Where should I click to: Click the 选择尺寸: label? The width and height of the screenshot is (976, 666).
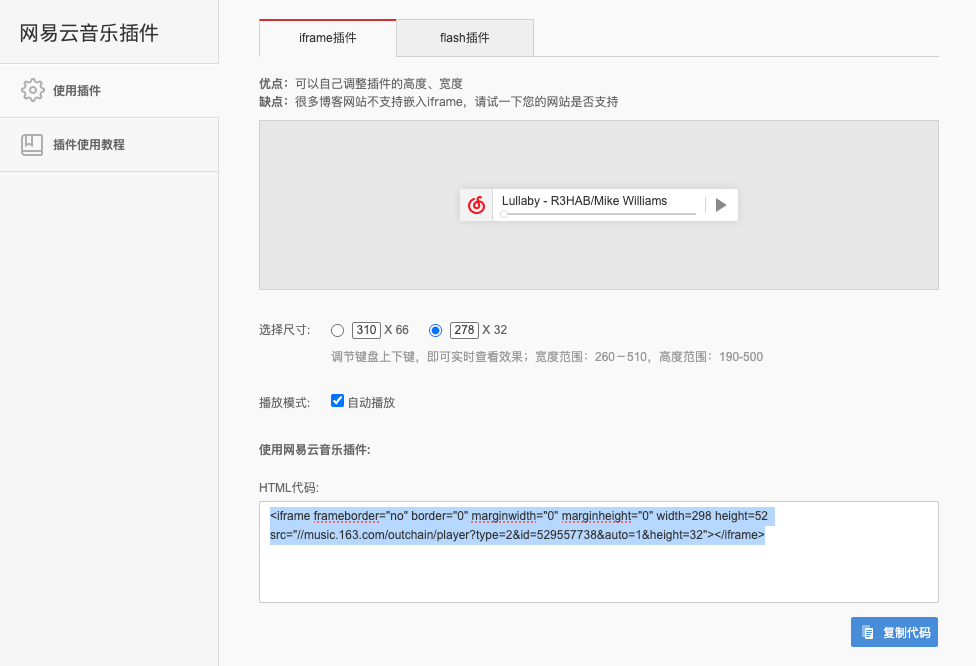click(x=284, y=330)
